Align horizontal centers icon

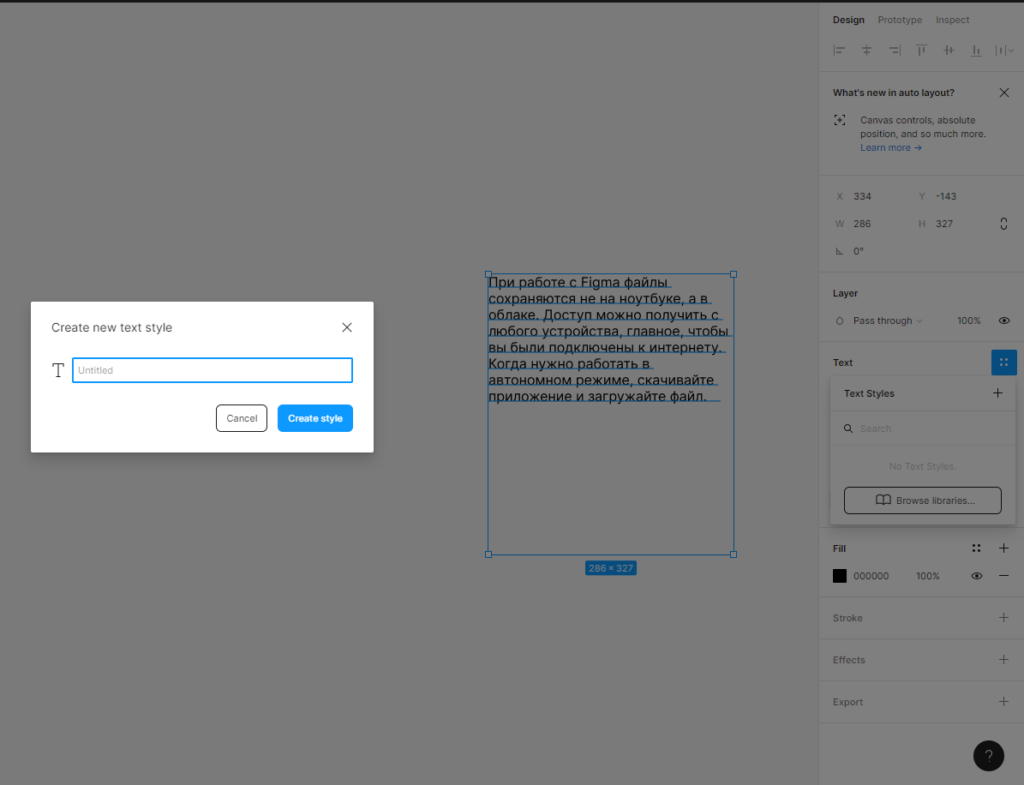point(866,50)
